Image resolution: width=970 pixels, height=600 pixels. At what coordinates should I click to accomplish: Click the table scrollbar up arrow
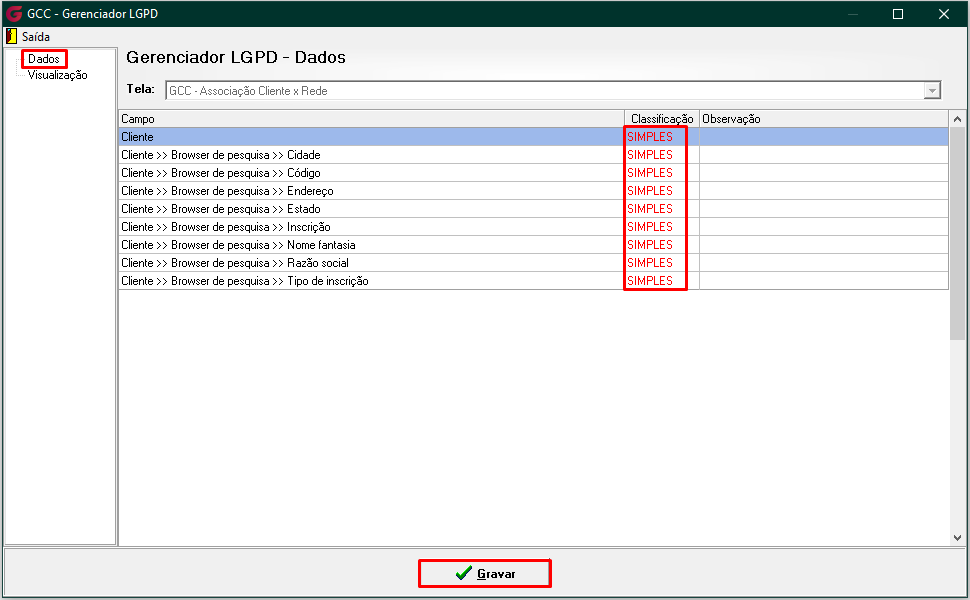coord(957,119)
